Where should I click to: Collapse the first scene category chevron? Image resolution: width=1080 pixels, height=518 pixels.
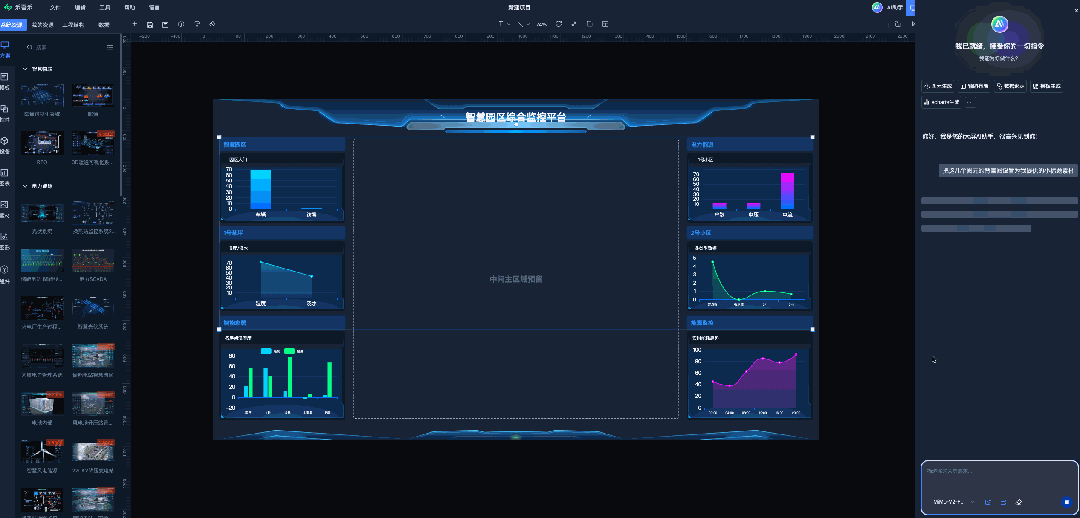coord(25,69)
